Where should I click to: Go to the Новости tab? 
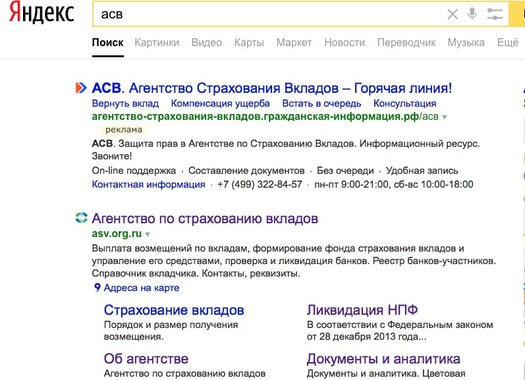[x=345, y=43]
